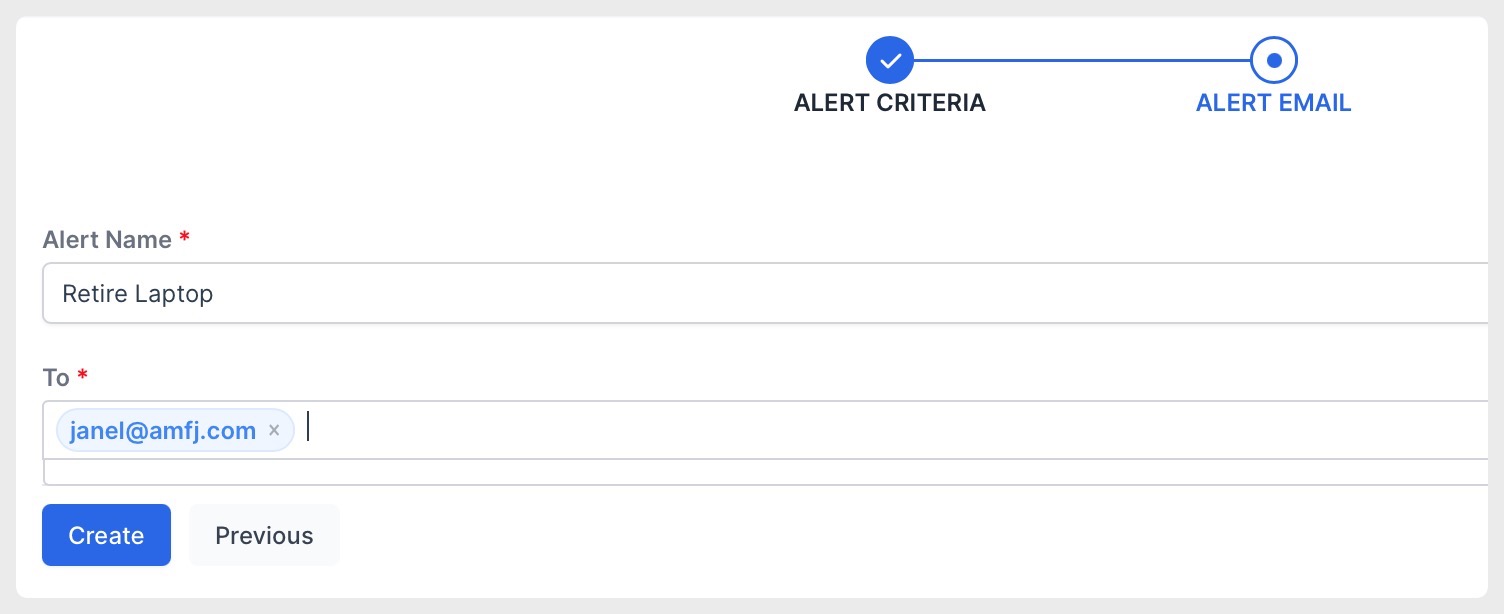Click the empty box beneath the To field
1504x614 pixels.
click(772, 472)
